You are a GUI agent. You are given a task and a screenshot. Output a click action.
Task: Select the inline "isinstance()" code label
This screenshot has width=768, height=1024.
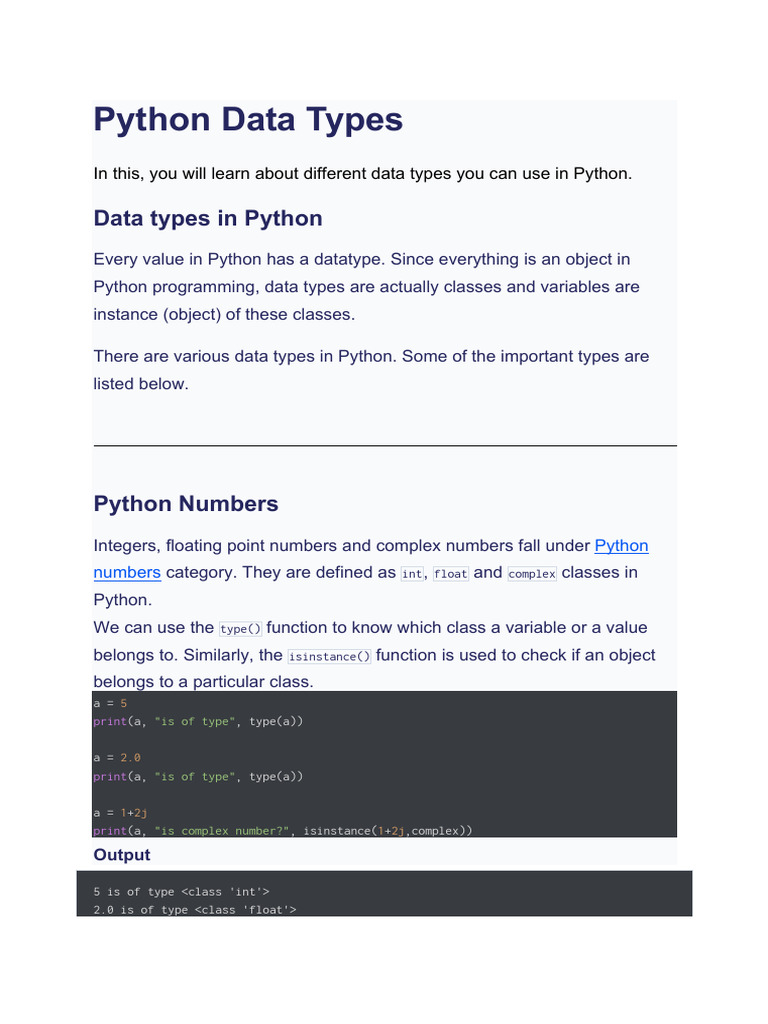pyautogui.click(x=329, y=657)
